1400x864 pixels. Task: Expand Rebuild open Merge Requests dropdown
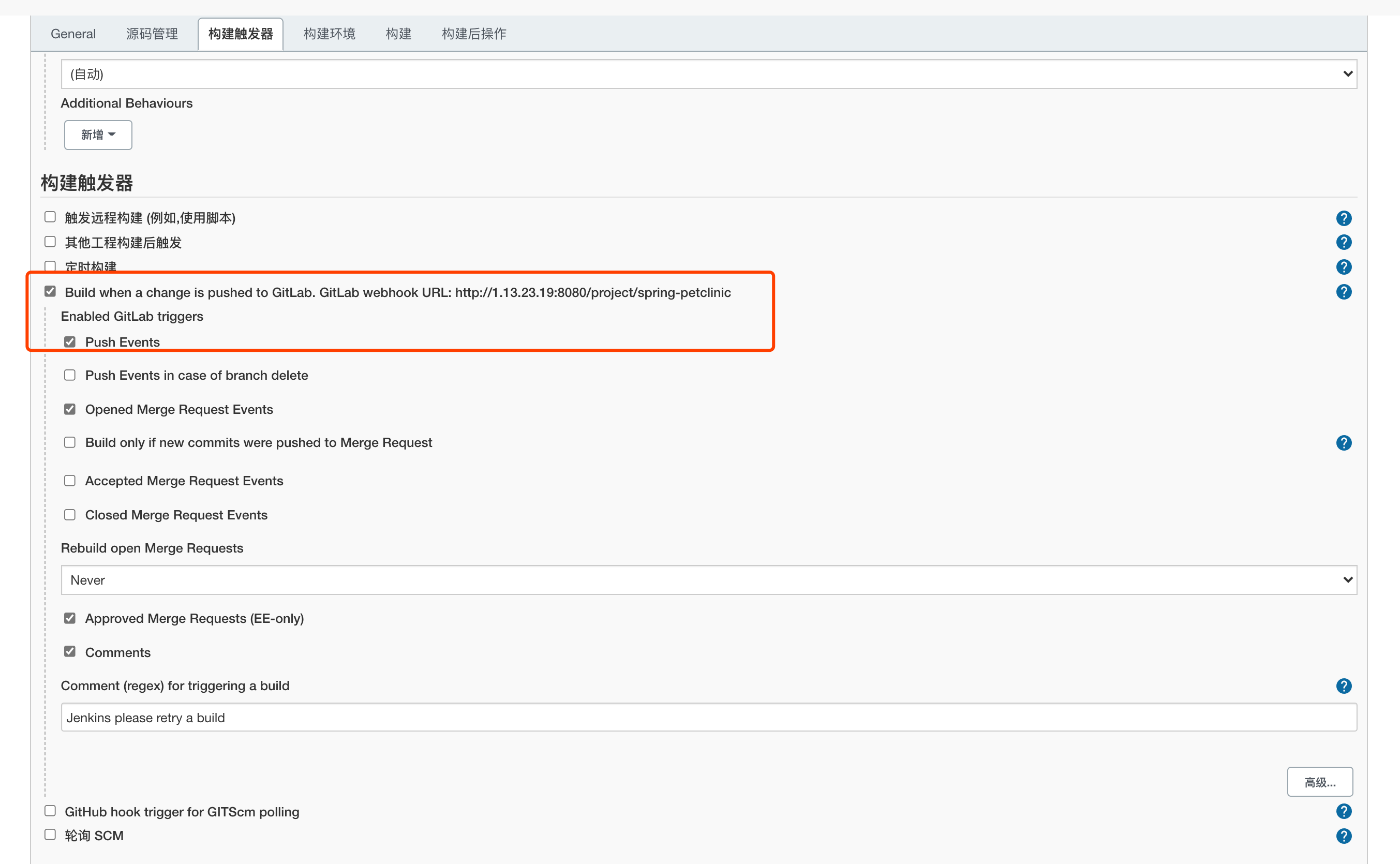(x=709, y=580)
